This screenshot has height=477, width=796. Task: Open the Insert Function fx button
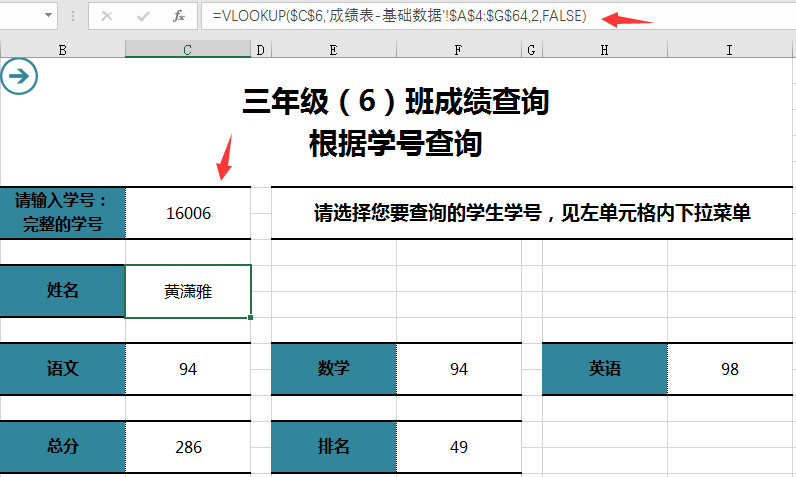coord(179,16)
